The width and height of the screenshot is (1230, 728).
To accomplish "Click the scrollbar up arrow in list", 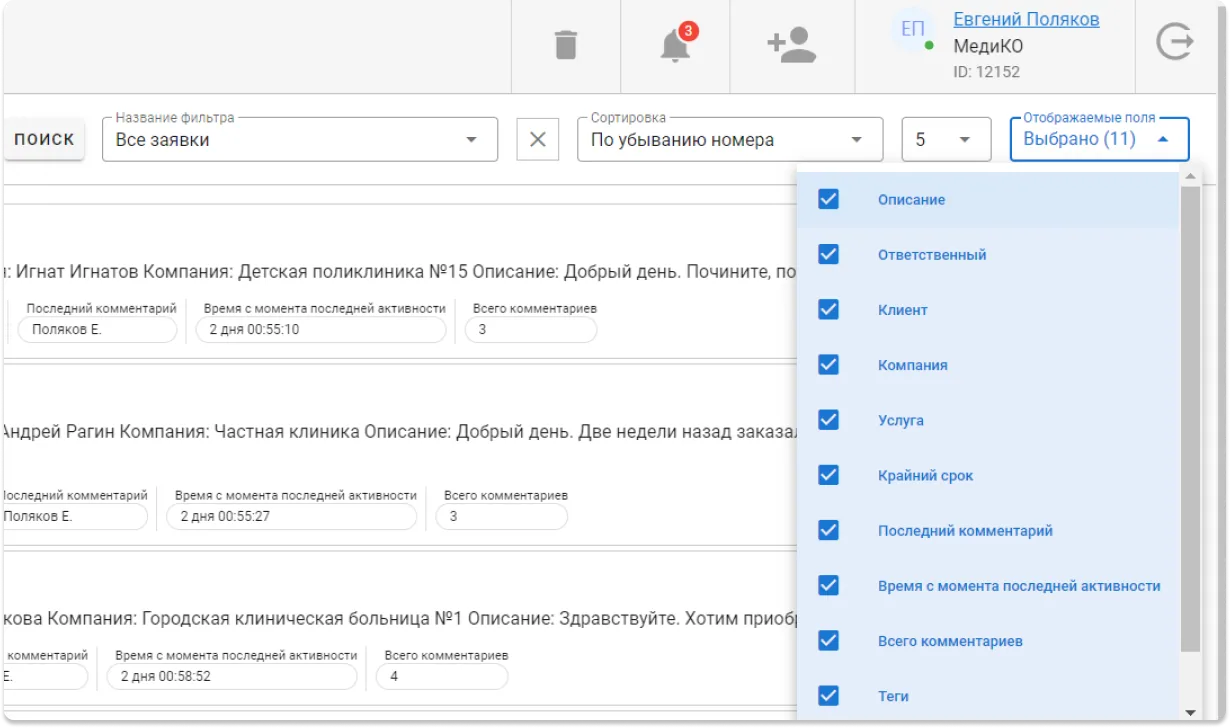I will 1190,177.
